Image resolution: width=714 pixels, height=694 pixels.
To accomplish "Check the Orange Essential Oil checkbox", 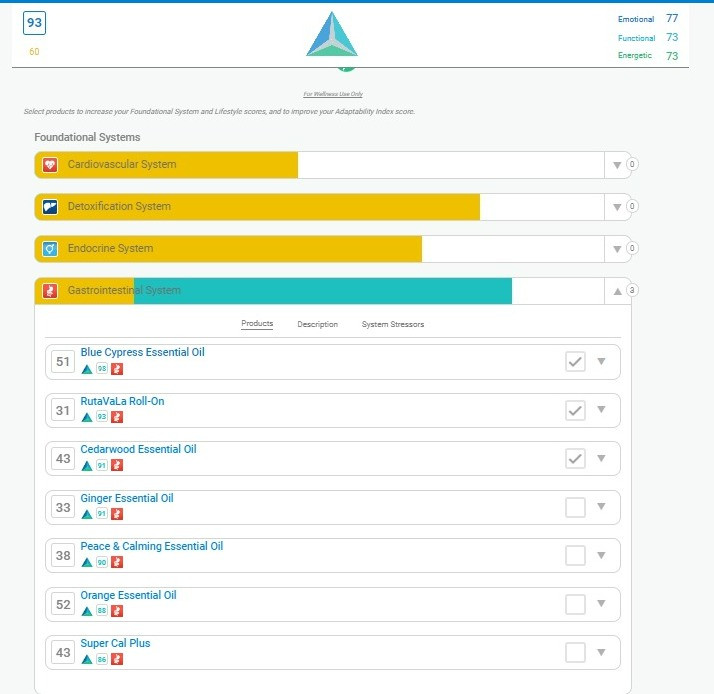I will pos(575,604).
